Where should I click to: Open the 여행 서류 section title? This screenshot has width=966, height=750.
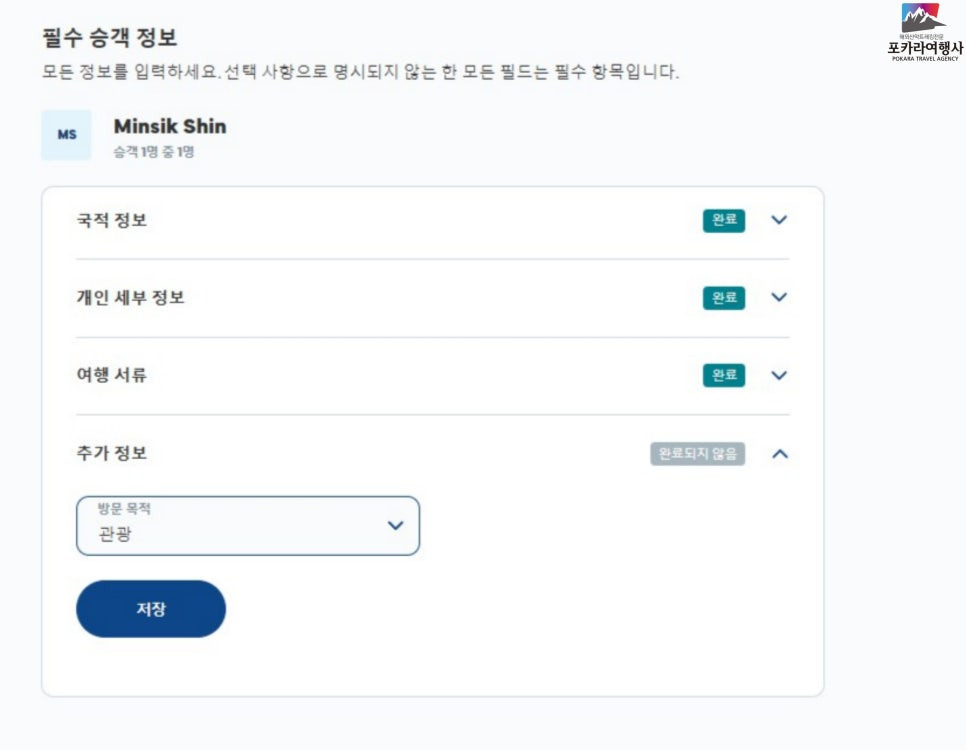pos(112,375)
